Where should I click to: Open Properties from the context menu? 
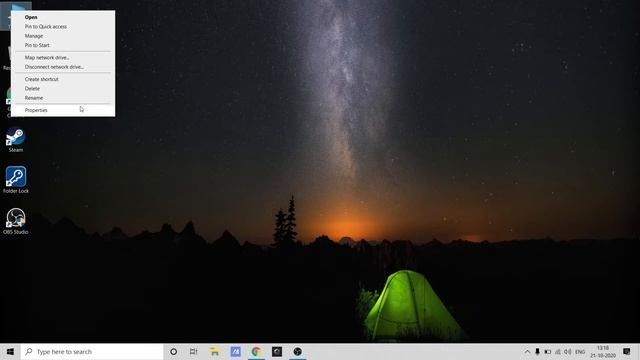coord(63,110)
